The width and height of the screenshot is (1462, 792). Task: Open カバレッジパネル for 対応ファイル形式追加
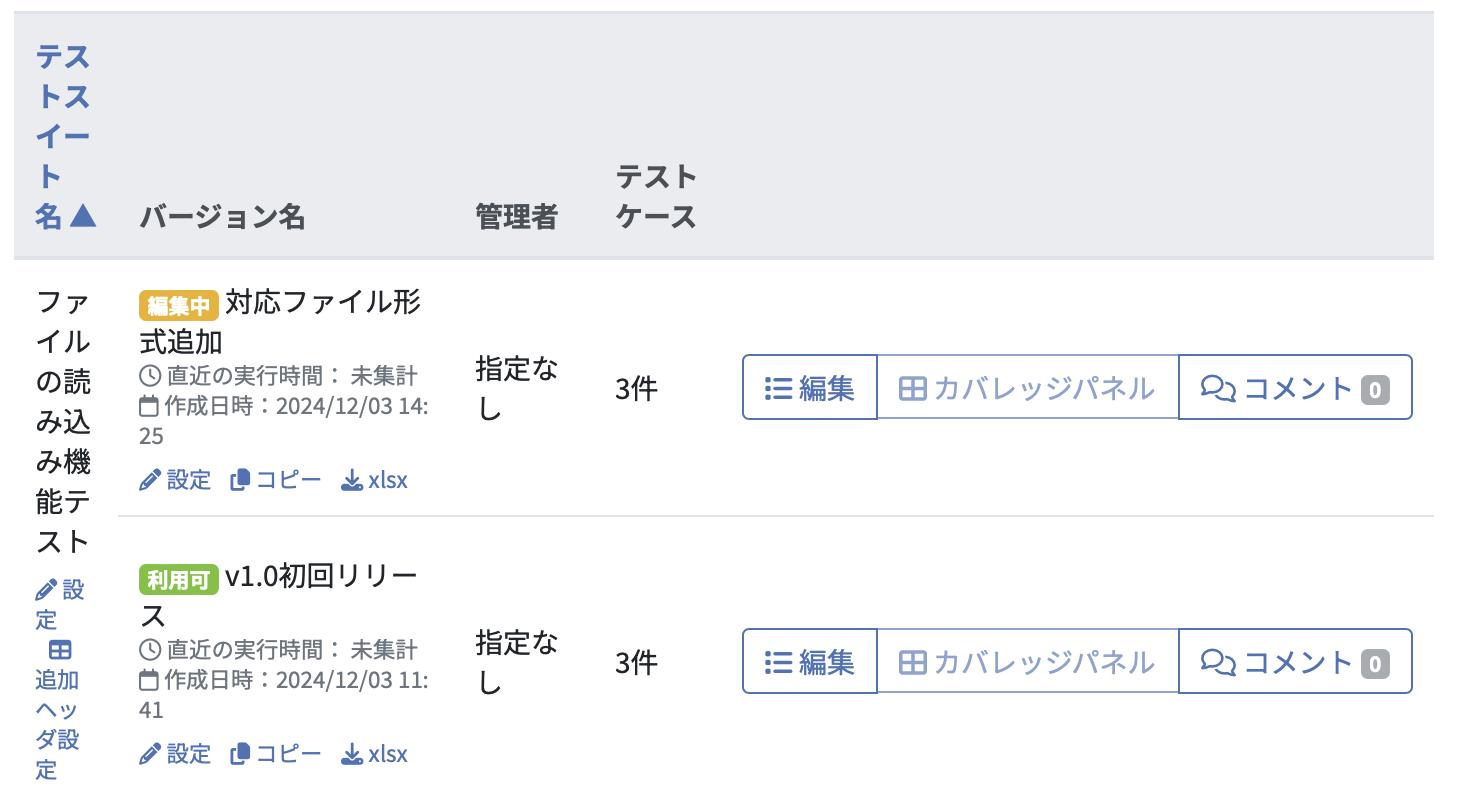[1027, 387]
